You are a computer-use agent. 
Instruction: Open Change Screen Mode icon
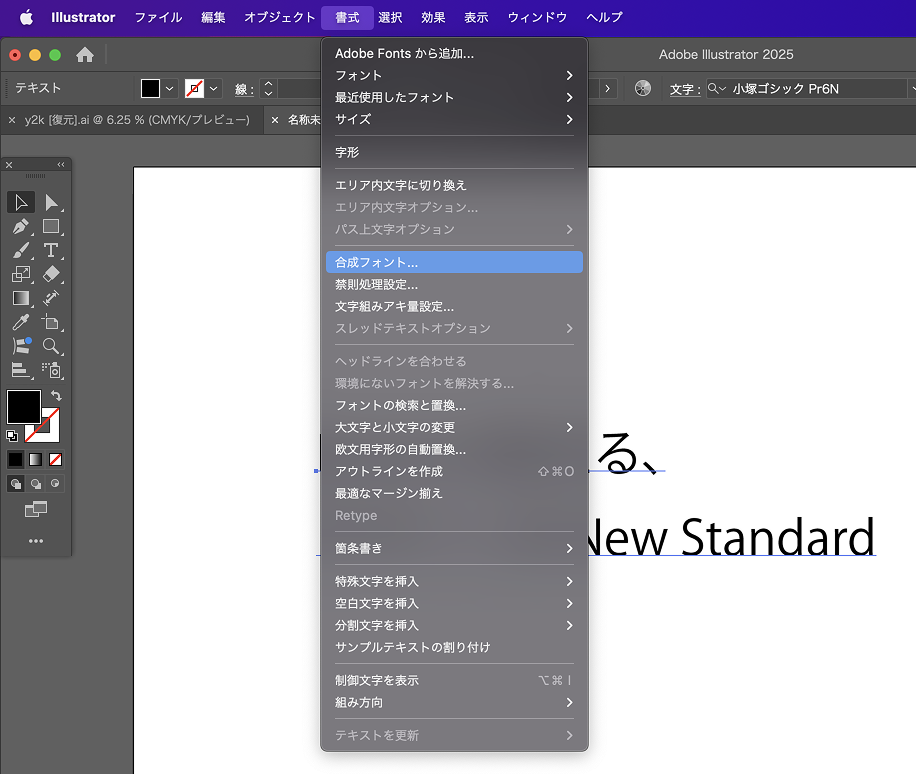36,509
